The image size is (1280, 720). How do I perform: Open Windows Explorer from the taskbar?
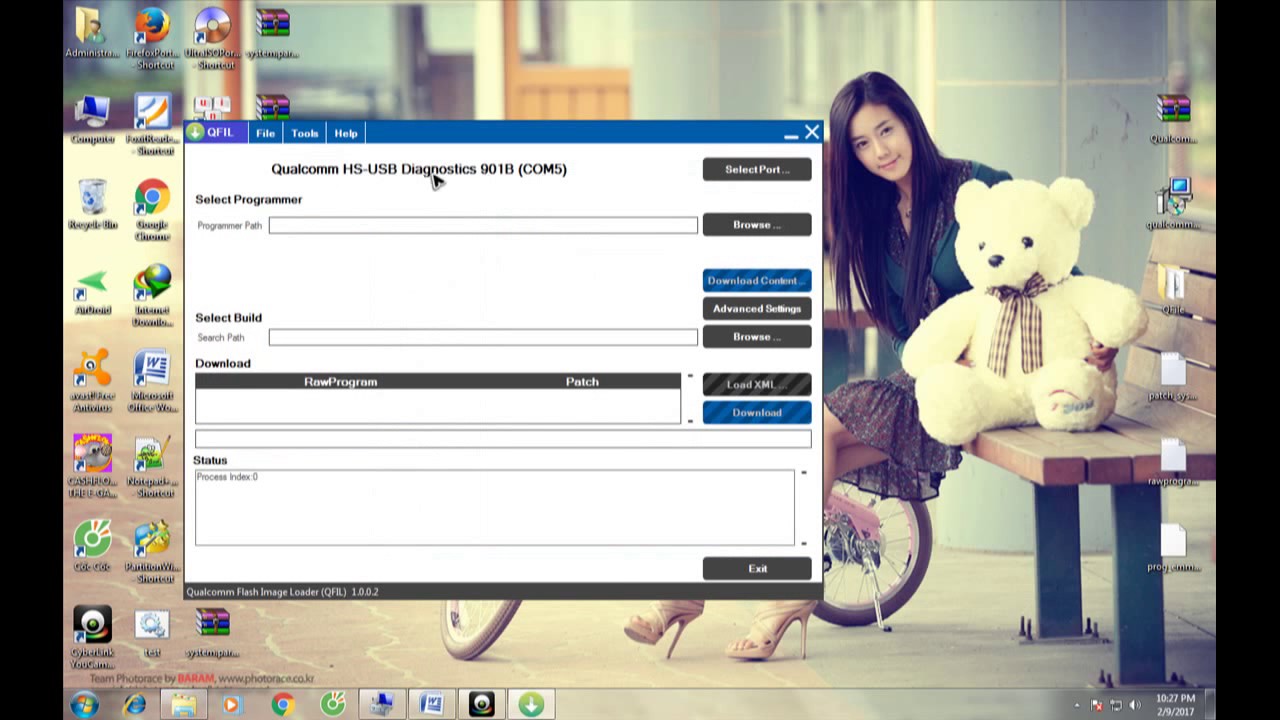[184, 705]
